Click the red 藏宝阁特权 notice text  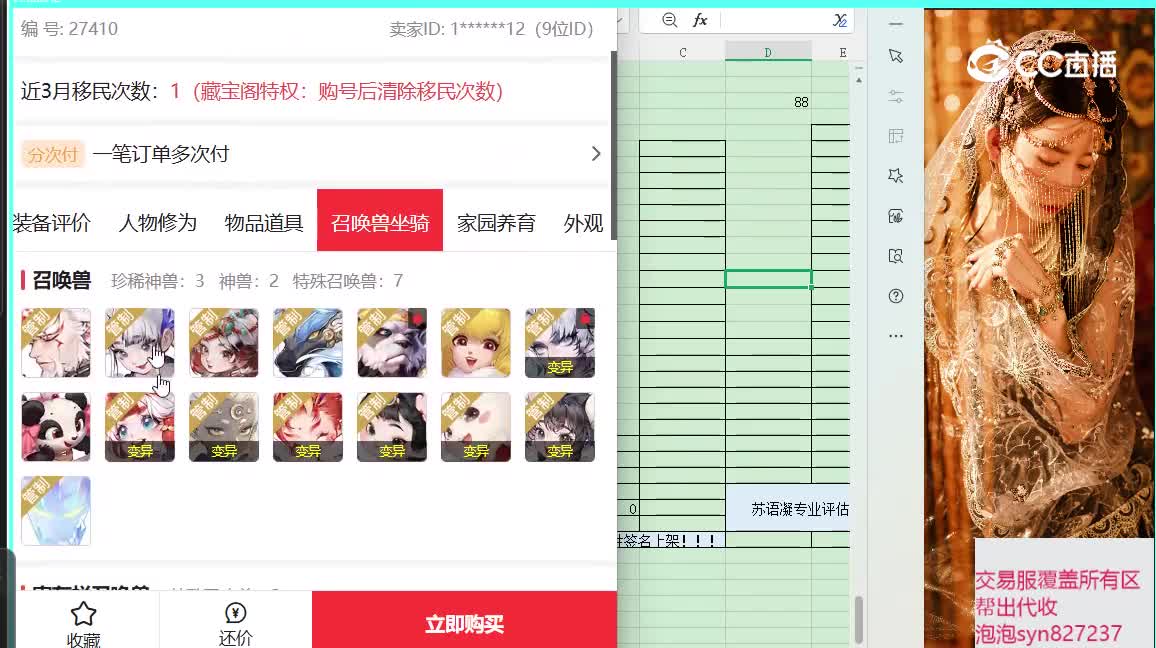347,91
